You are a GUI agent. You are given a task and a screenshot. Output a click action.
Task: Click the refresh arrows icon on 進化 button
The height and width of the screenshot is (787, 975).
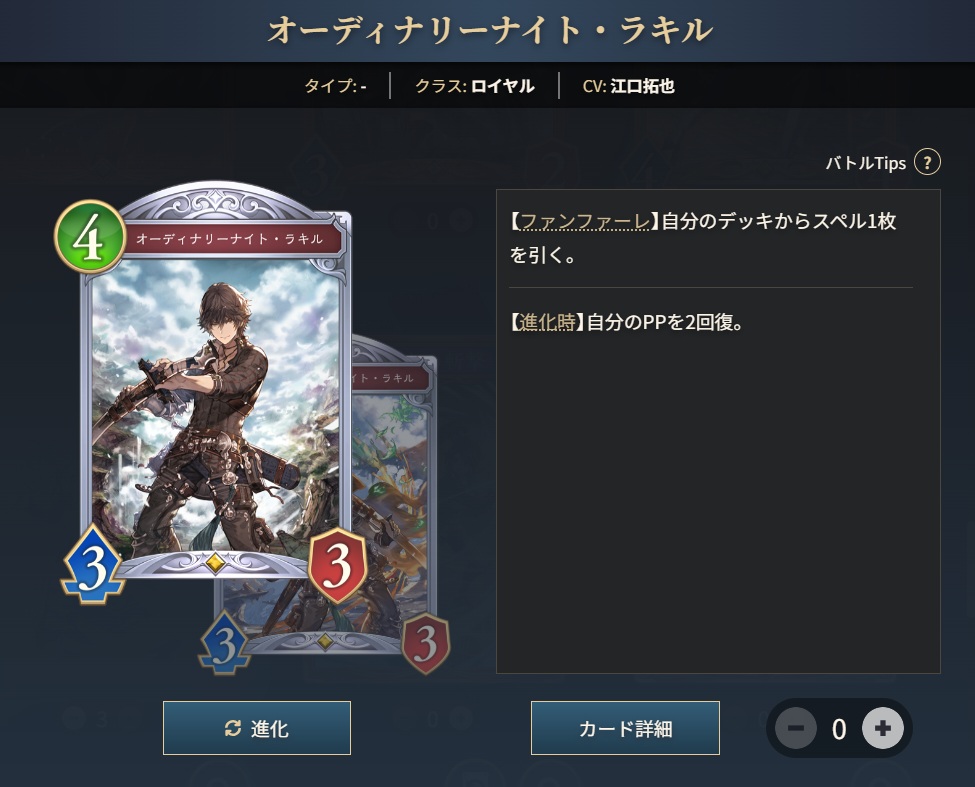coord(233,728)
